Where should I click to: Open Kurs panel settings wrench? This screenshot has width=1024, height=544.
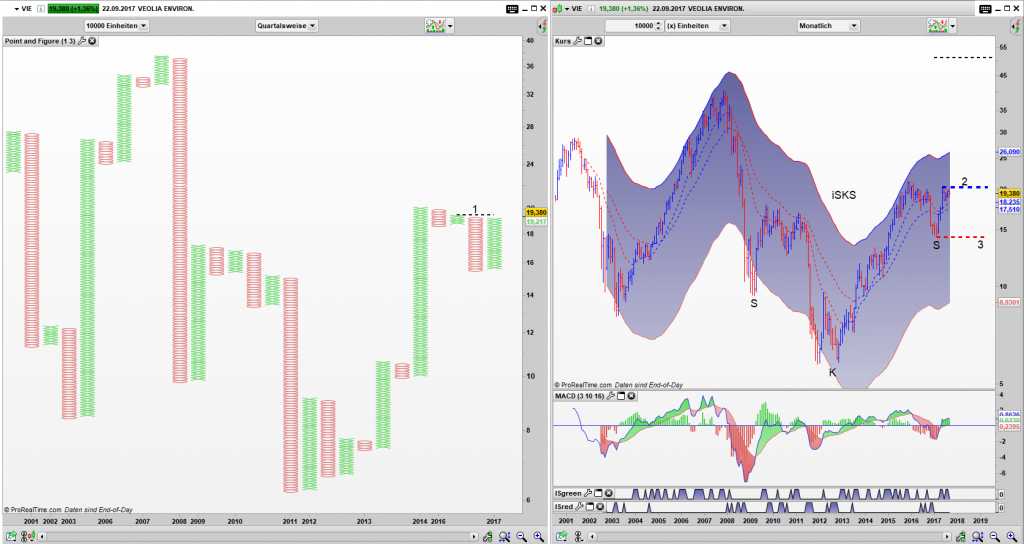click(578, 40)
